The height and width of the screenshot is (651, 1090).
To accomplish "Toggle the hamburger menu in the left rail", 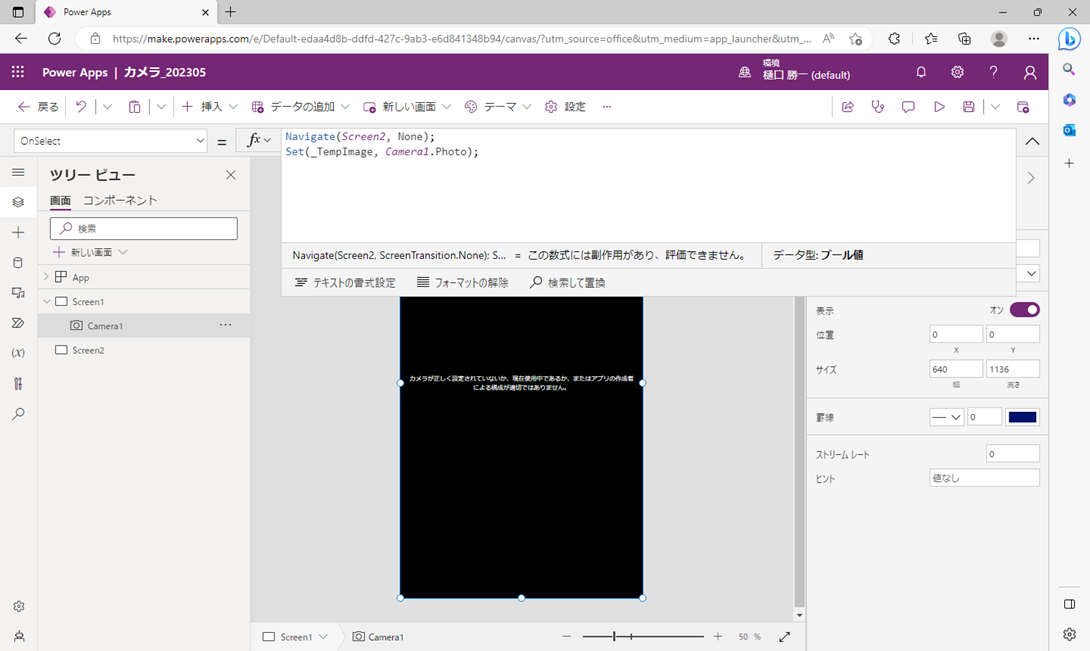I will tap(19, 172).
